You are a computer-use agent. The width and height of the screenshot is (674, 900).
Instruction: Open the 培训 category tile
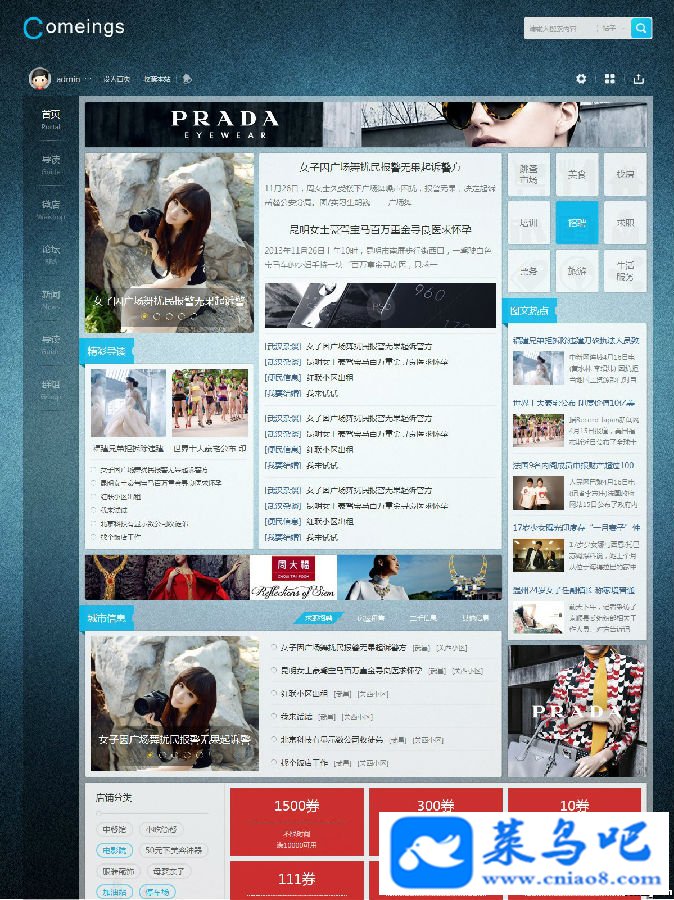[x=528, y=222]
